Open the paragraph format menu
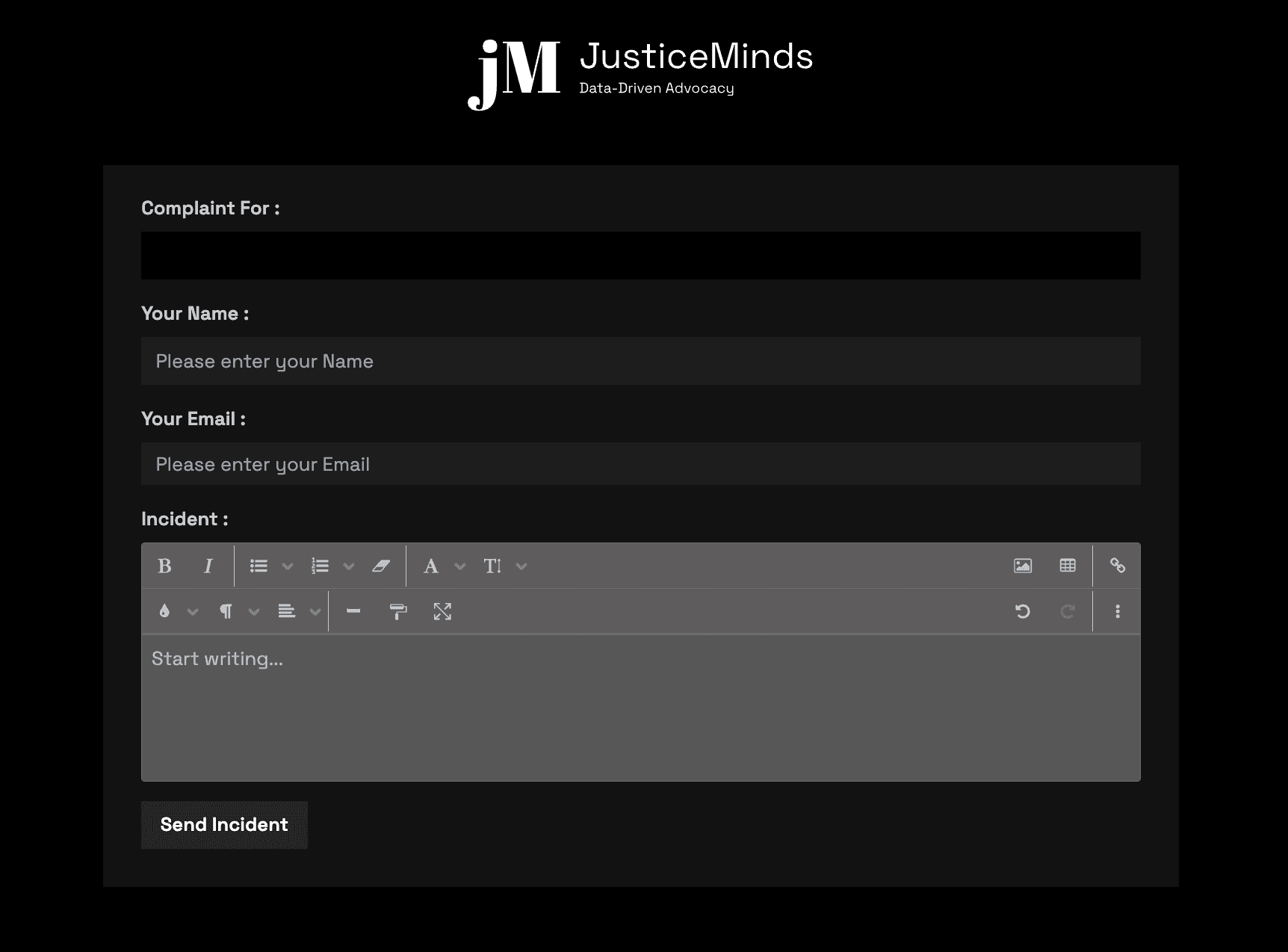This screenshot has height=952, width=1288. (x=226, y=612)
